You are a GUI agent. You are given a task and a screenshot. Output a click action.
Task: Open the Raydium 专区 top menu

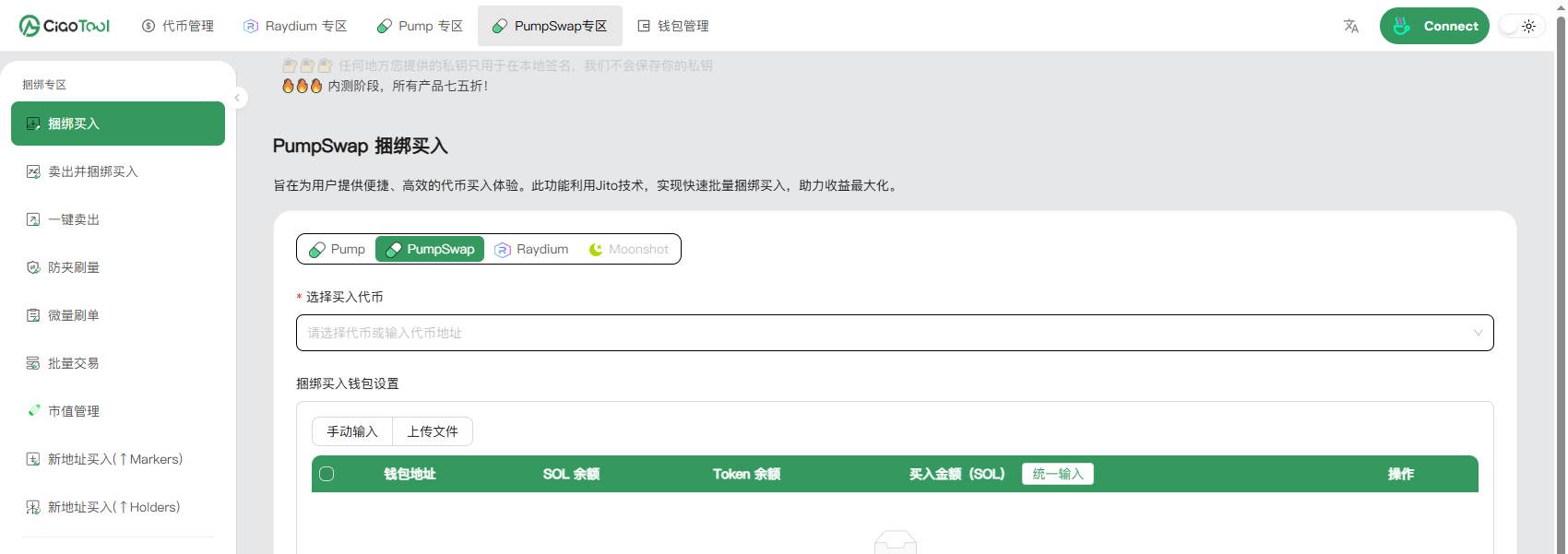click(295, 26)
